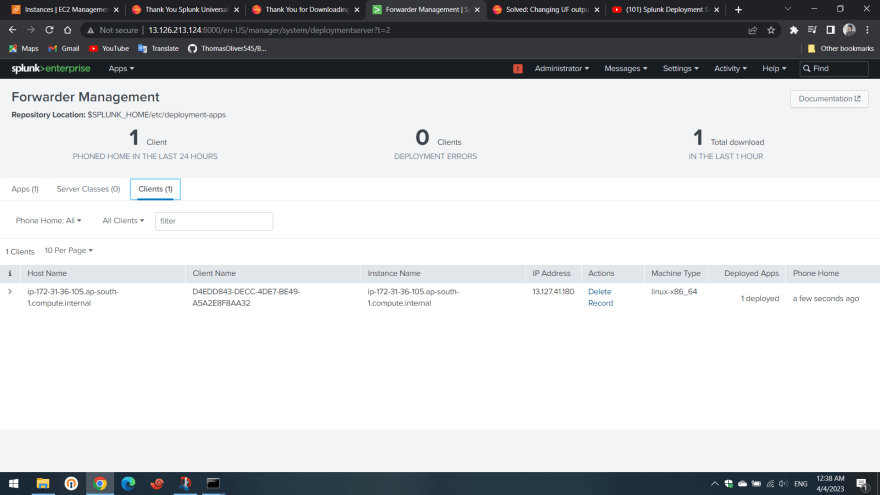Click the Delete Record link

pyautogui.click(x=601, y=297)
